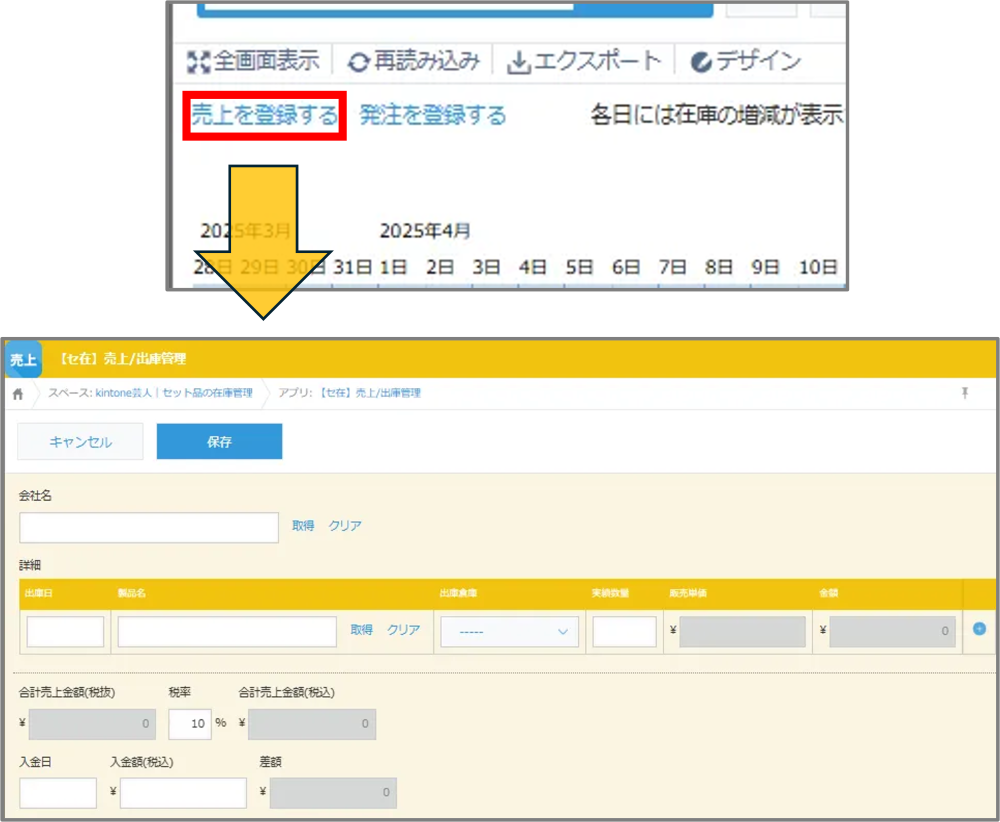1000x822 pixels.
Task: Click the 発注を登録する link
Action: point(432,115)
